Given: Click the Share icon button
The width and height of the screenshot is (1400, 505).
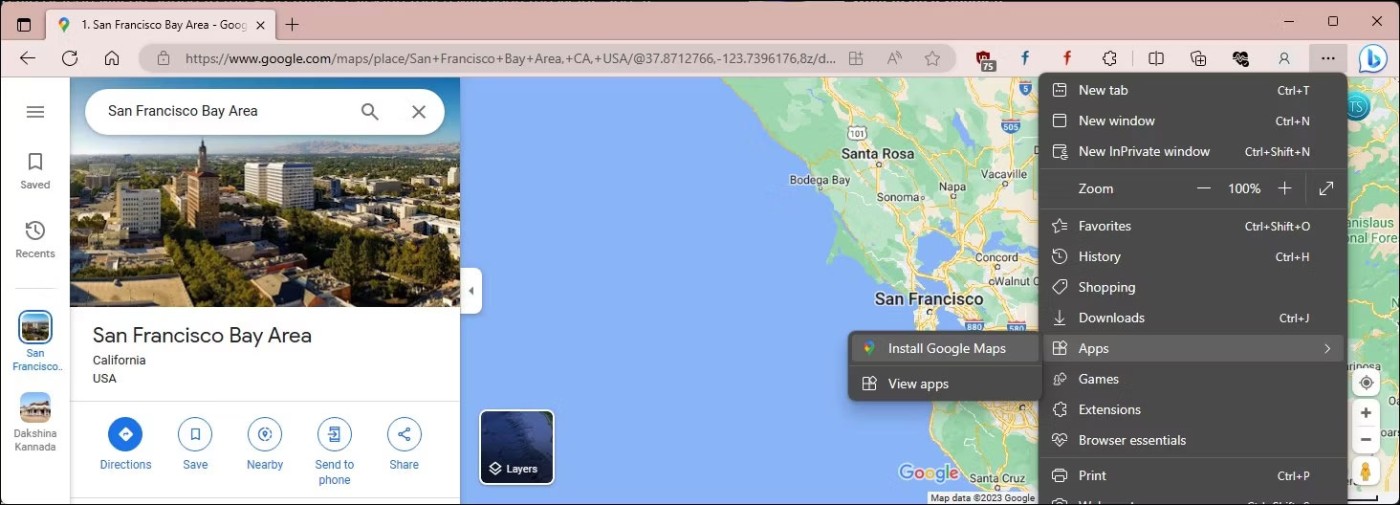Looking at the screenshot, I should click(404, 434).
